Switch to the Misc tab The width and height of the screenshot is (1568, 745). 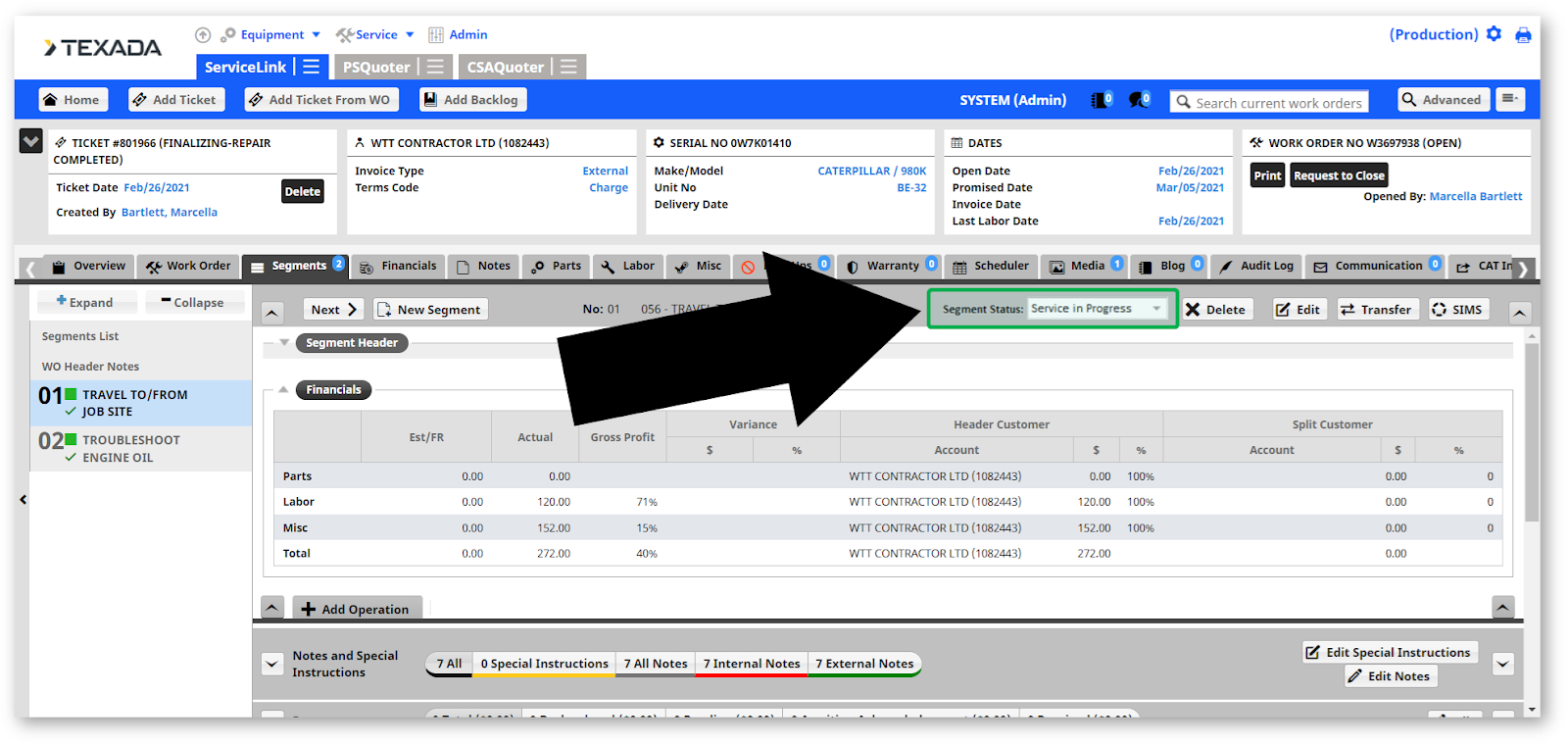(x=698, y=267)
